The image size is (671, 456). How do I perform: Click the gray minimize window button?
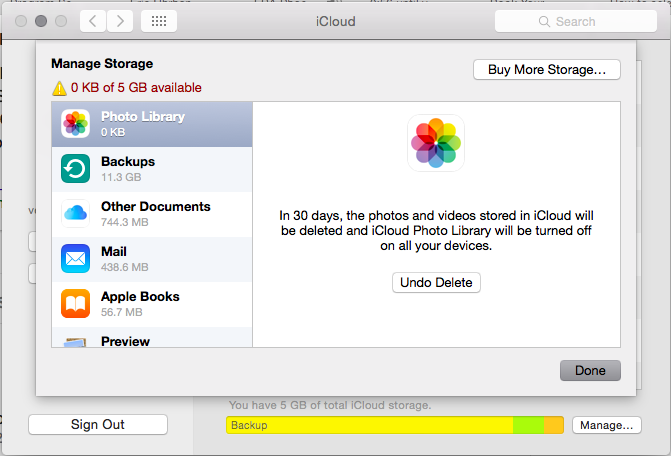tap(41, 21)
